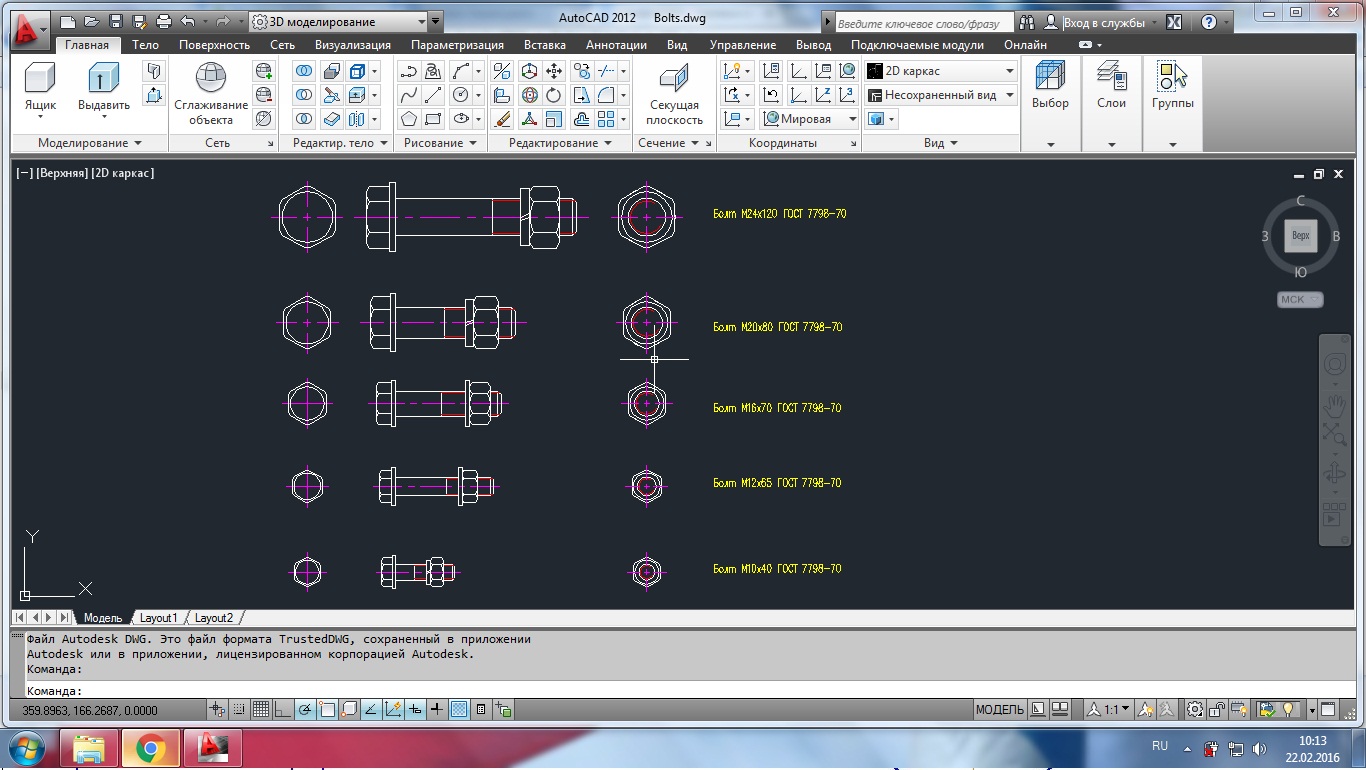Screen dimensions: 1366x770
Task: Click the Open file icon in quick access
Action: [x=92, y=21]
